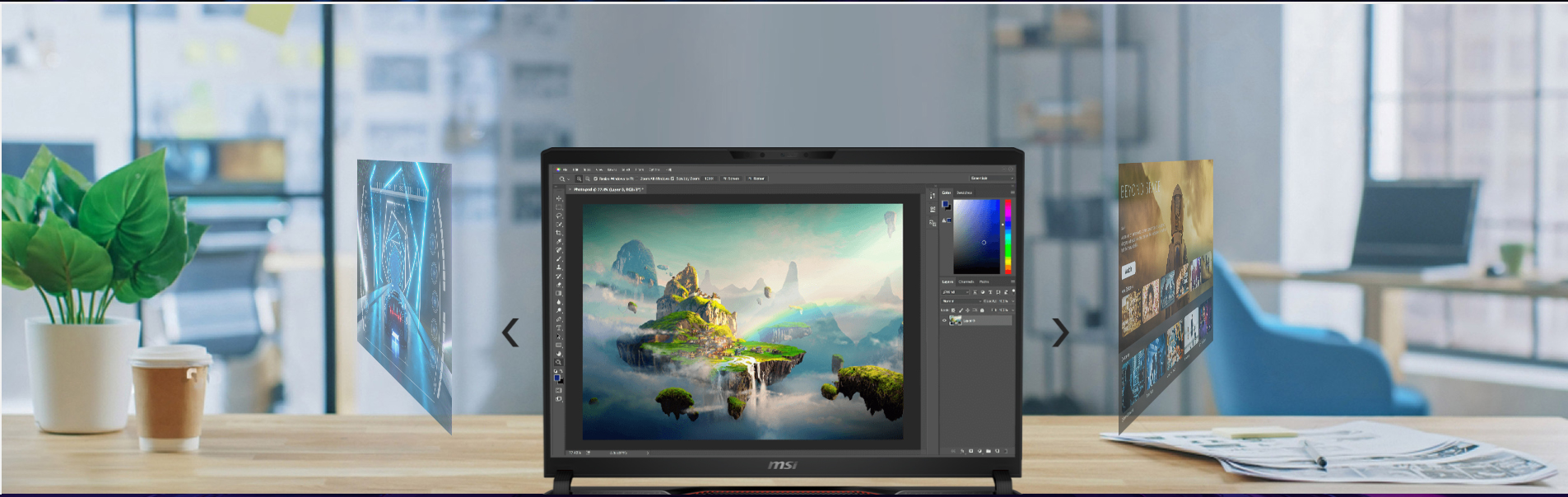The width and height of the screenshot is (1568, 497).
Task: Go to the previous carousel slide arrow
Action: coord(510,332)
